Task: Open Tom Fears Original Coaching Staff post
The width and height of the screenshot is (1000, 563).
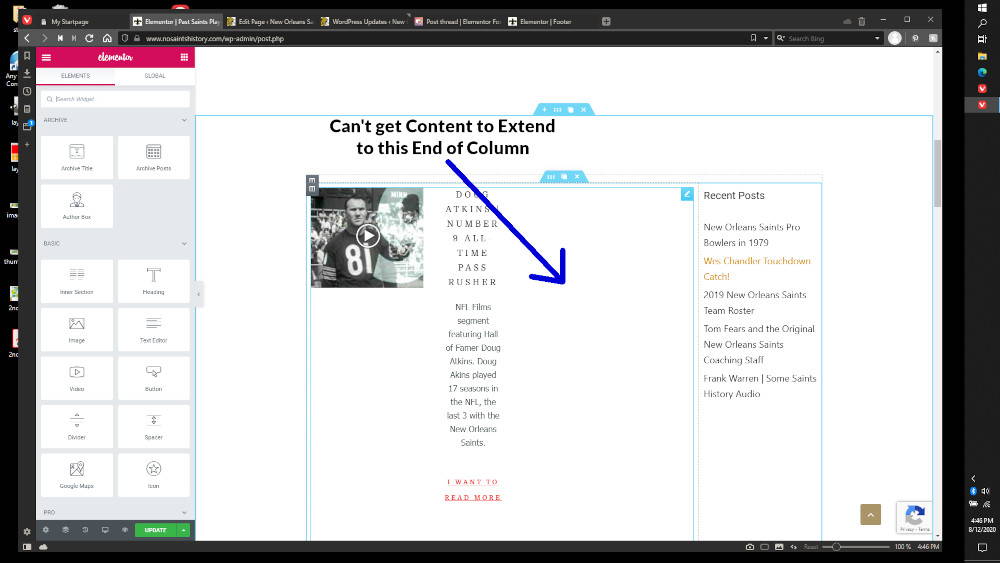Action: click(x=759, y=344)
